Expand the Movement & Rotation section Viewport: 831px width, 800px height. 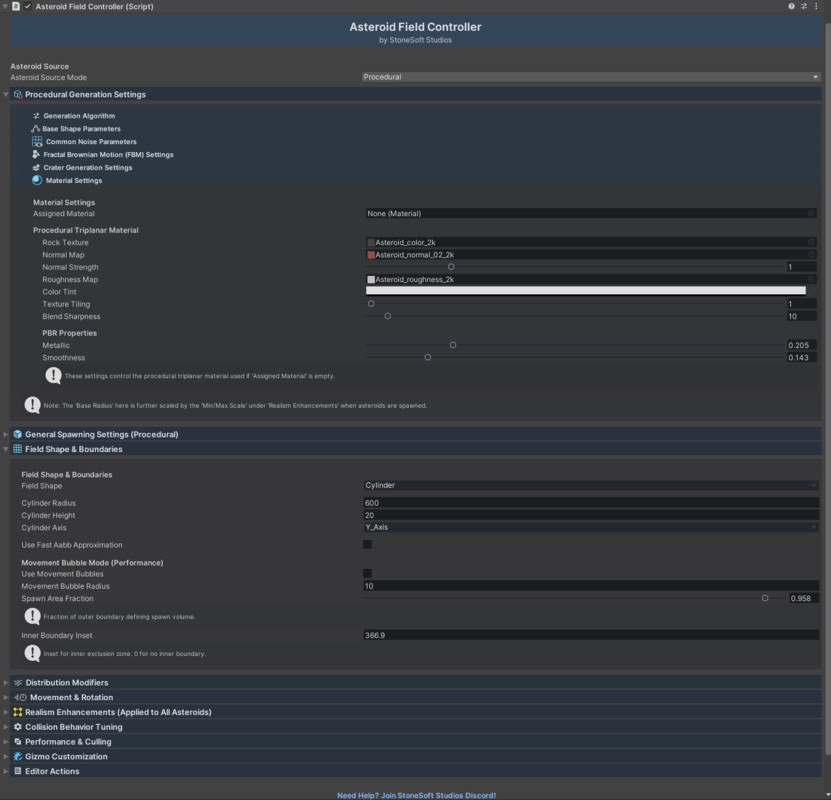[x=6, y=697]
